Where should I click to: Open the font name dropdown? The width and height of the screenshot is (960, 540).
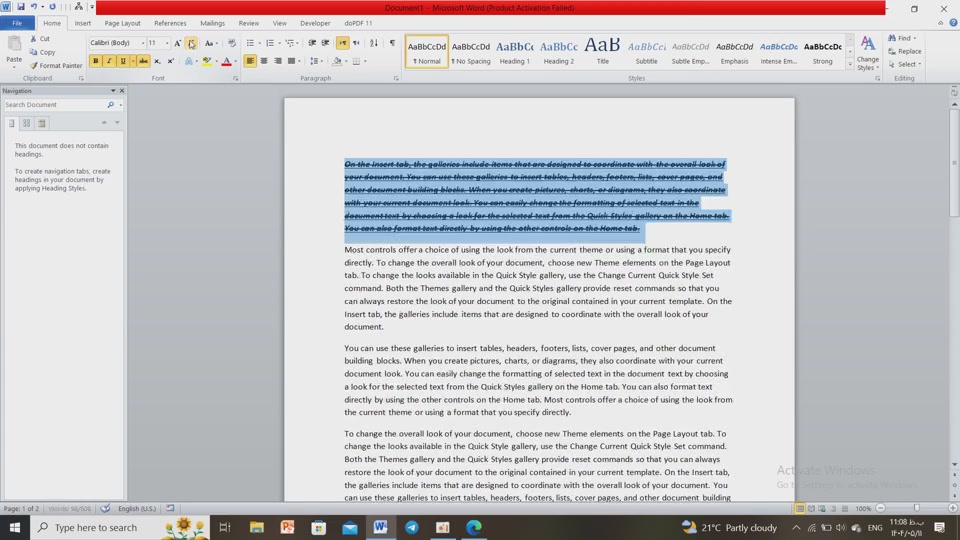pos(142,43)
